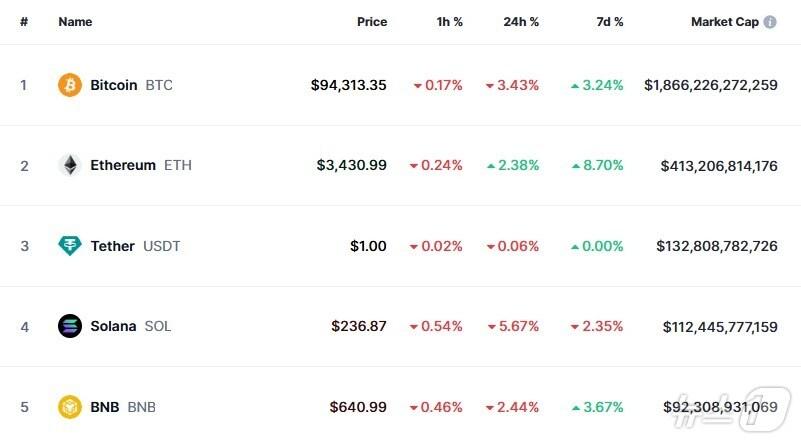Click the BNB logo icon
The height and width of the screenshot is (444, 801).
(x=69, y=407)
